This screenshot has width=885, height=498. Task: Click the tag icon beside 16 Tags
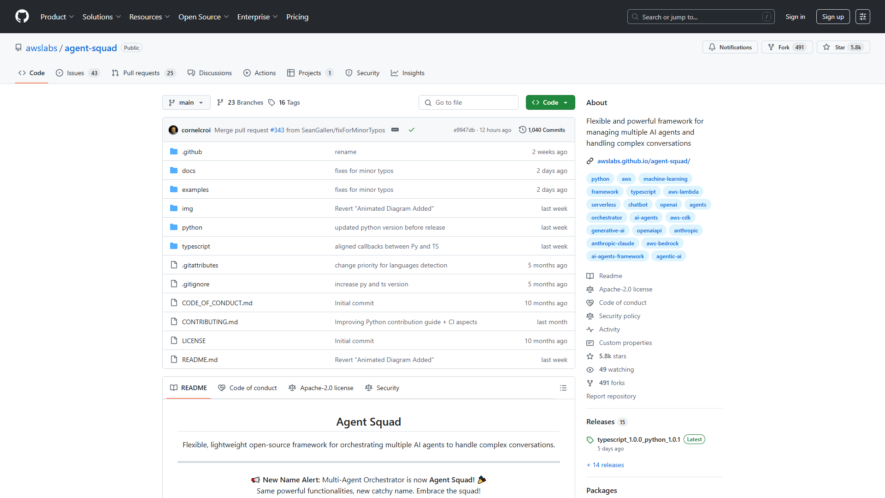pyautogui.click(x=271, y=102)
